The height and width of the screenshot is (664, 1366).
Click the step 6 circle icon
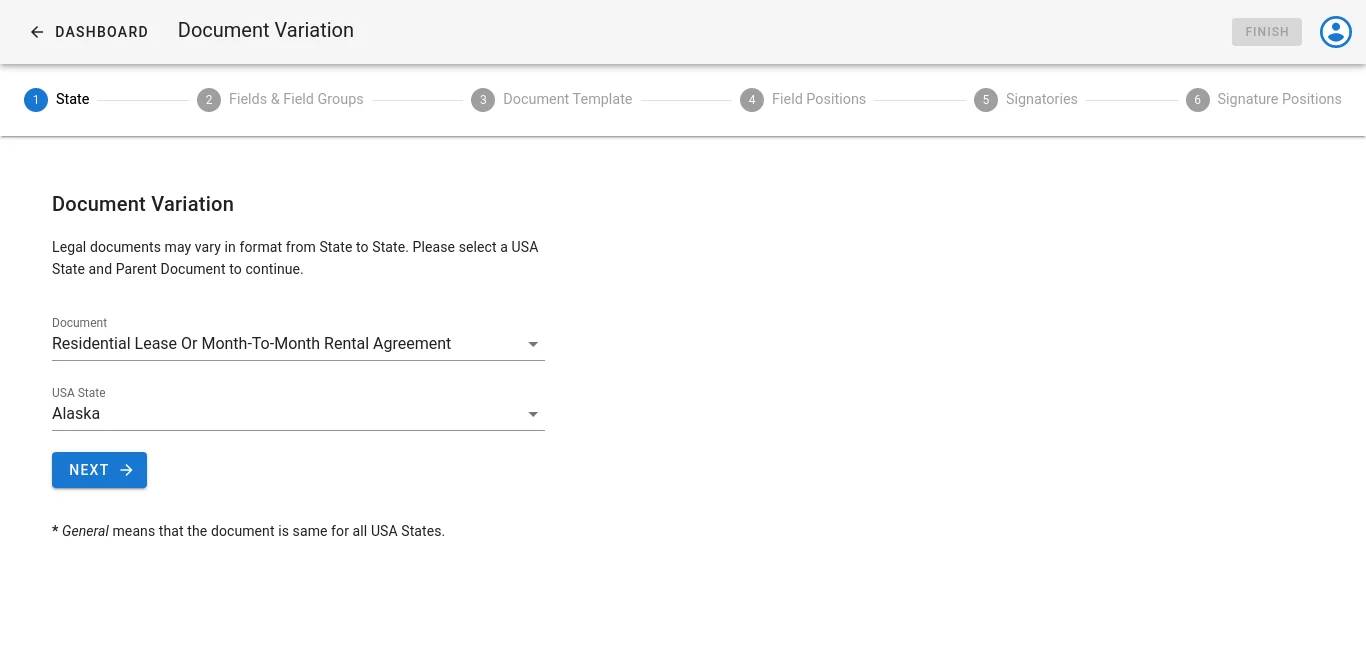(x=1198, y=100)
